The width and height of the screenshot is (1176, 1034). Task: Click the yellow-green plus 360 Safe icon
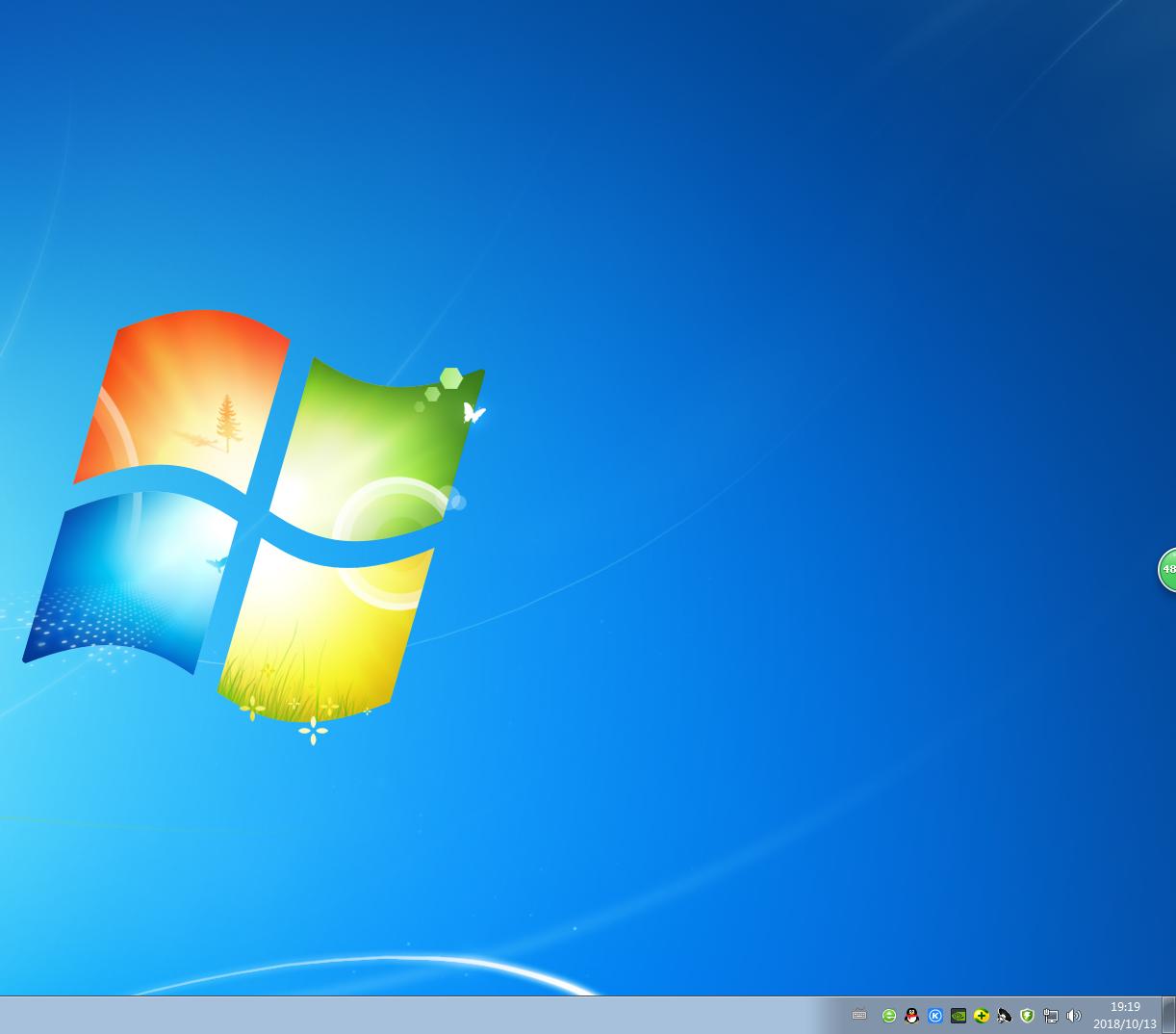point(982,1015)
